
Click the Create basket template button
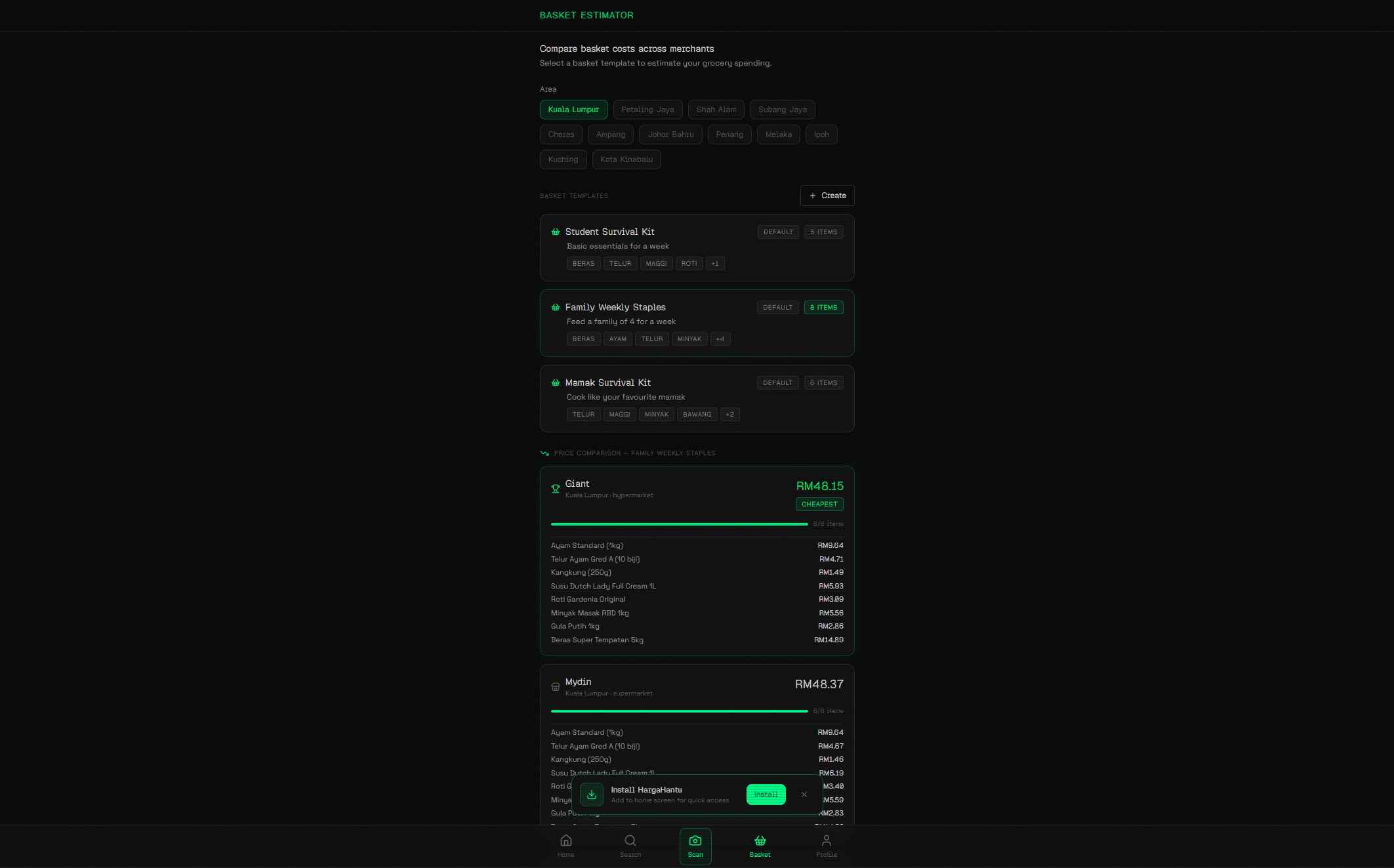(x=827, y=196)
